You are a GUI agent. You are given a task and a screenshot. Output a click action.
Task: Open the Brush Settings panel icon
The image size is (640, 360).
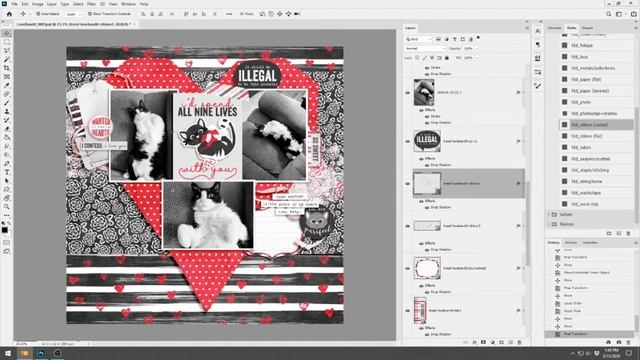tap(538, 86)
